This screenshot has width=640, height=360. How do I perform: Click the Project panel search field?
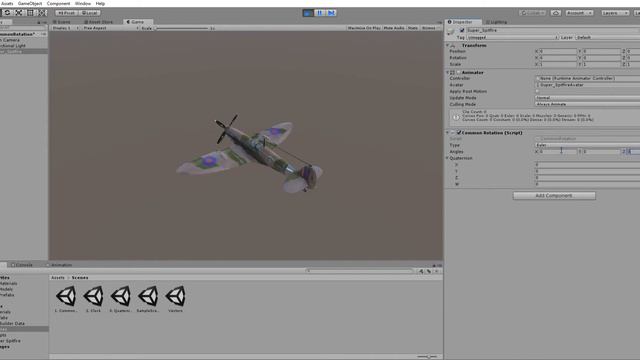click(360, 271)
